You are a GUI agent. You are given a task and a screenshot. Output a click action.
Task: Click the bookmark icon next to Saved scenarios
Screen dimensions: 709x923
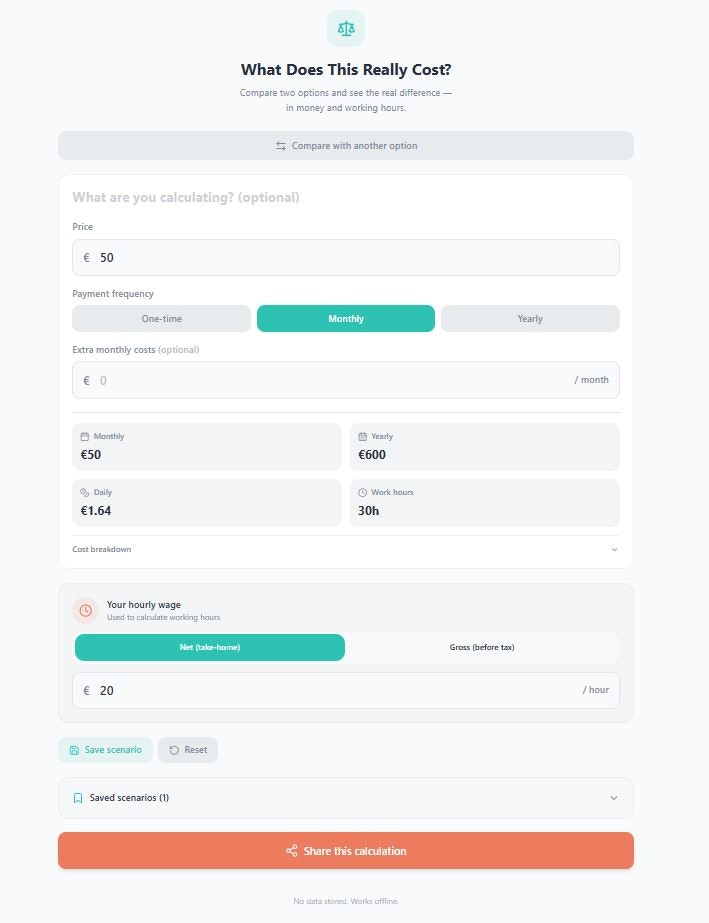point(78,798)
